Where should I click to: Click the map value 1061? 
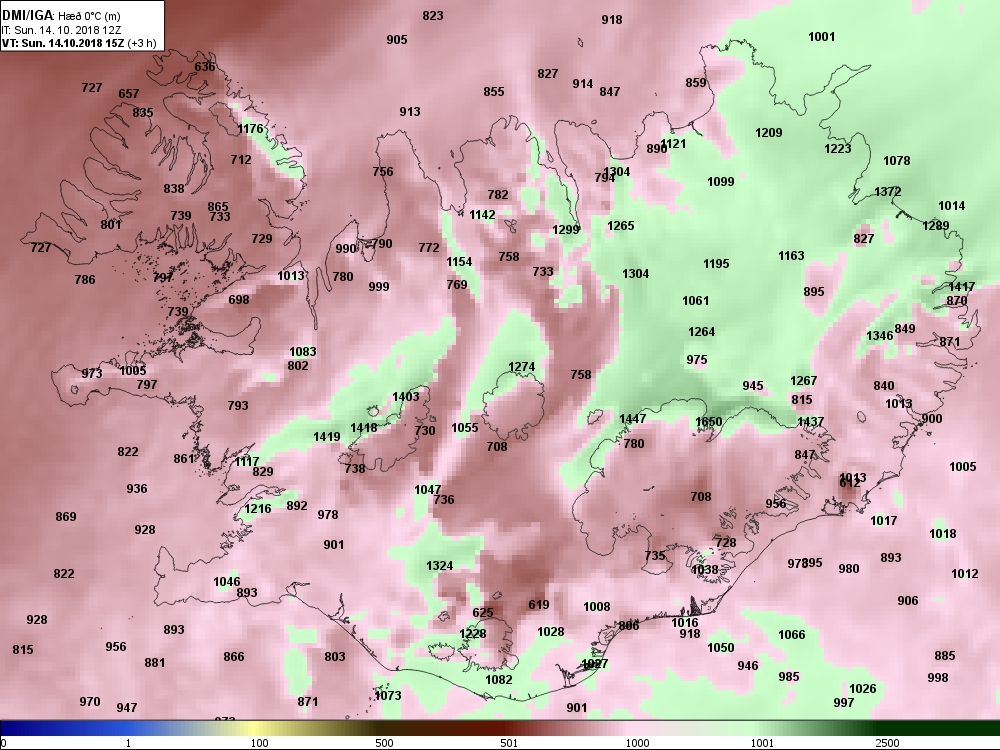coord(695,300)
